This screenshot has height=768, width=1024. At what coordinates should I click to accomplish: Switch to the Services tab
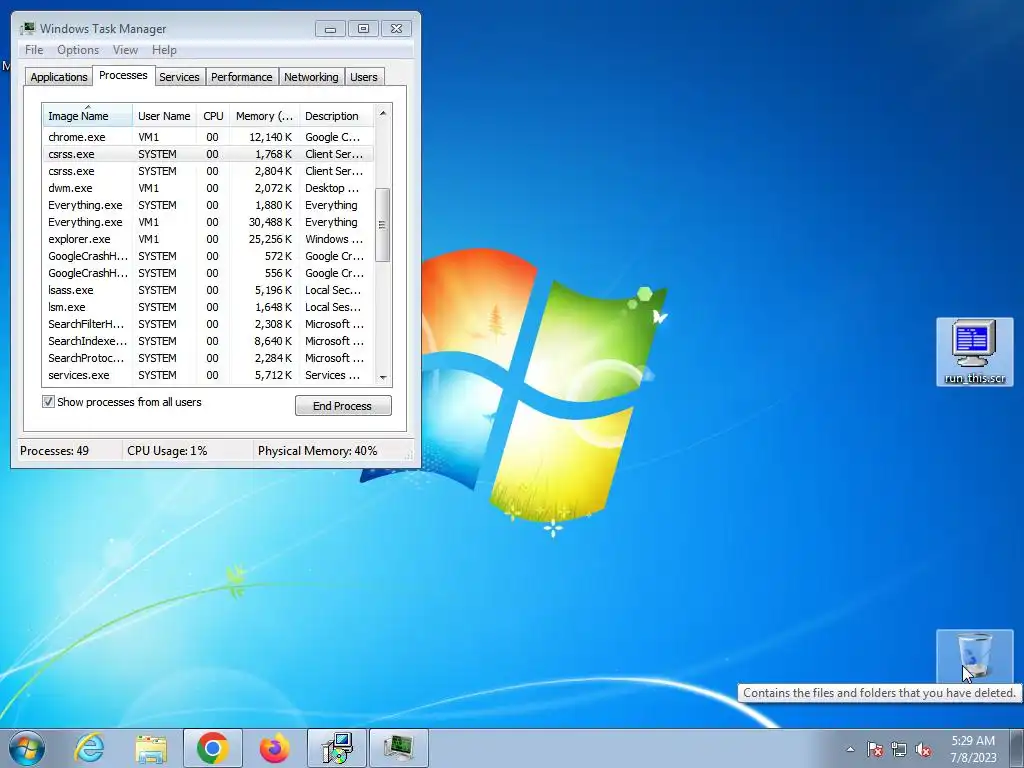(x=179, y=77)
